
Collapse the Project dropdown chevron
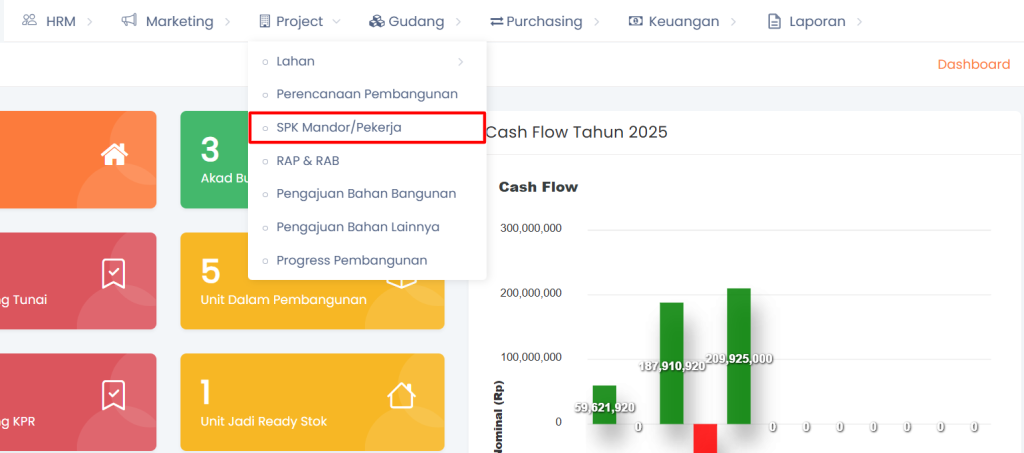[335, 21]
